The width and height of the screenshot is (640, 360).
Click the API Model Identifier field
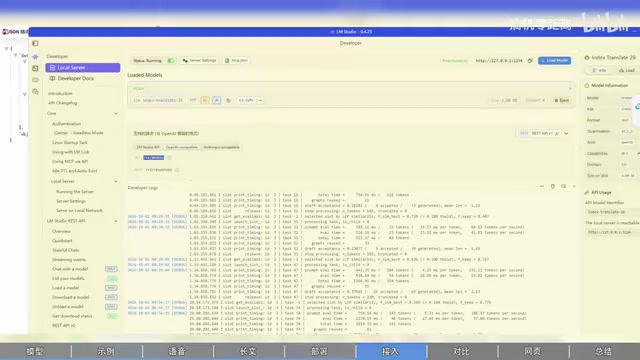(611, 212)
